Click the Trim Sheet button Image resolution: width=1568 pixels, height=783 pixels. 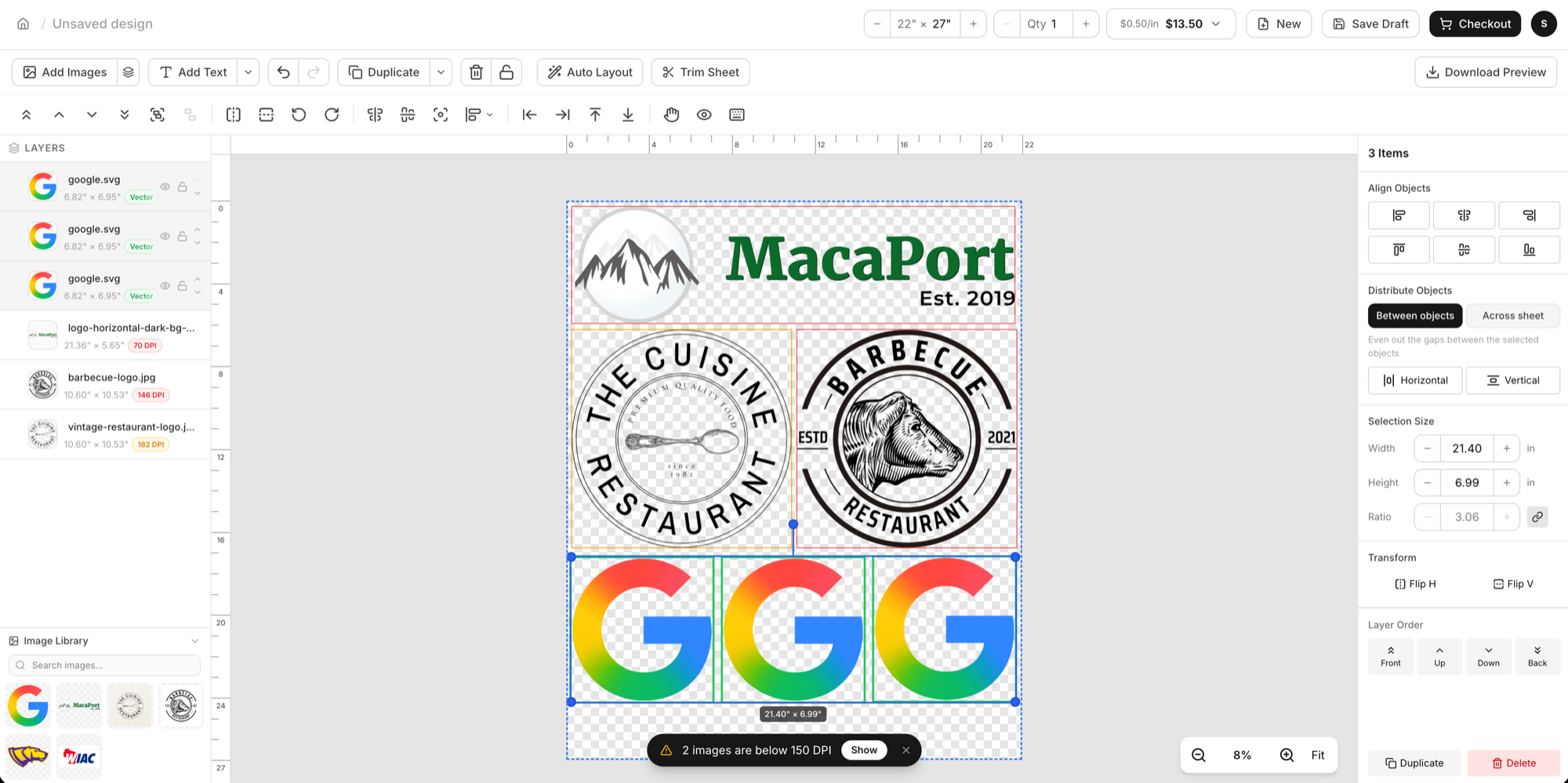[700, 72]
